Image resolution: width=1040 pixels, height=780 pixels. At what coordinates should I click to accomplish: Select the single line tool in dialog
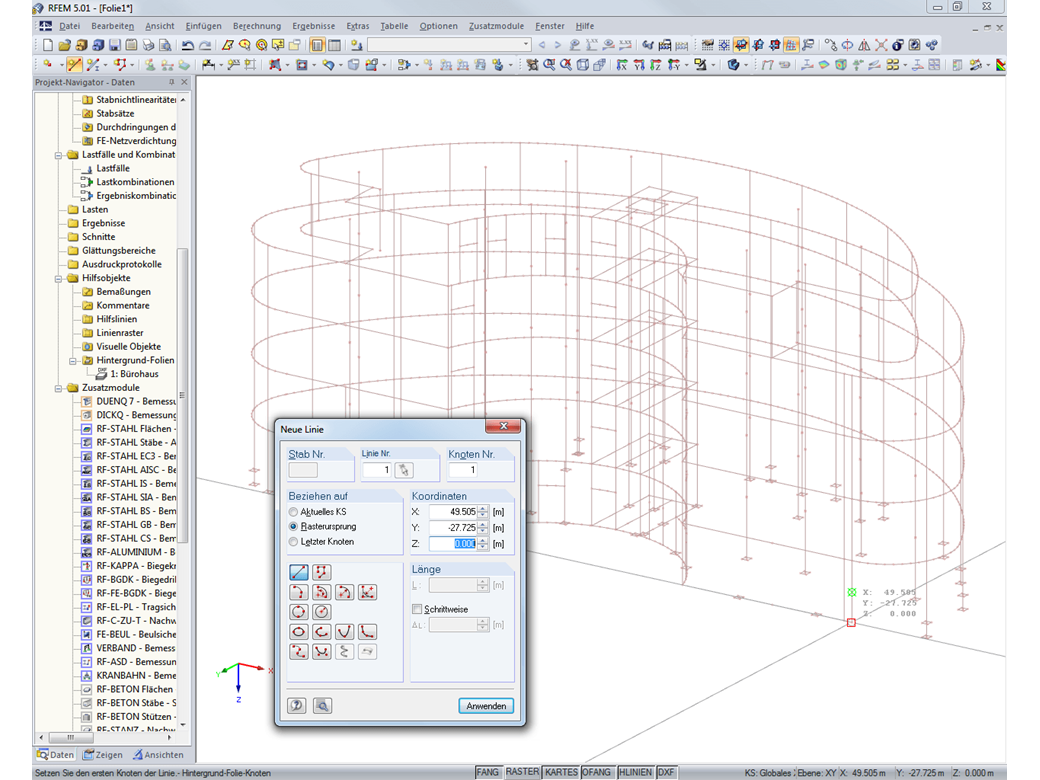point(298,572)
